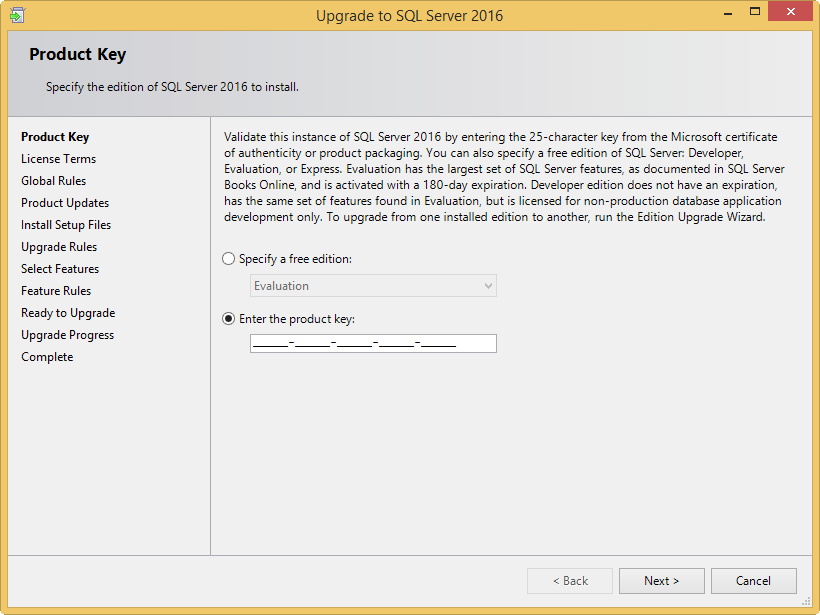Select the Install Setup Files step
The width and height of the screenshot is (820, 615).
tap(66, 225)
